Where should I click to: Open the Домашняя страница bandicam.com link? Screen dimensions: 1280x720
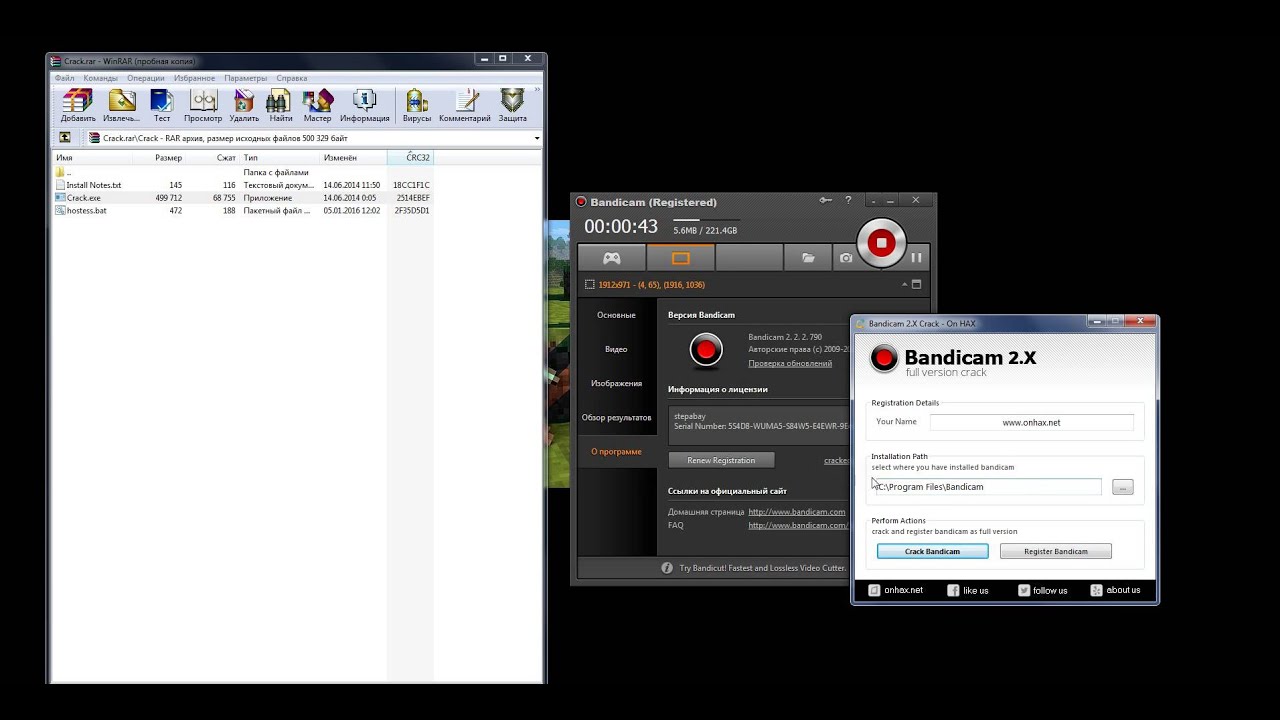click(x=797, y=512)
